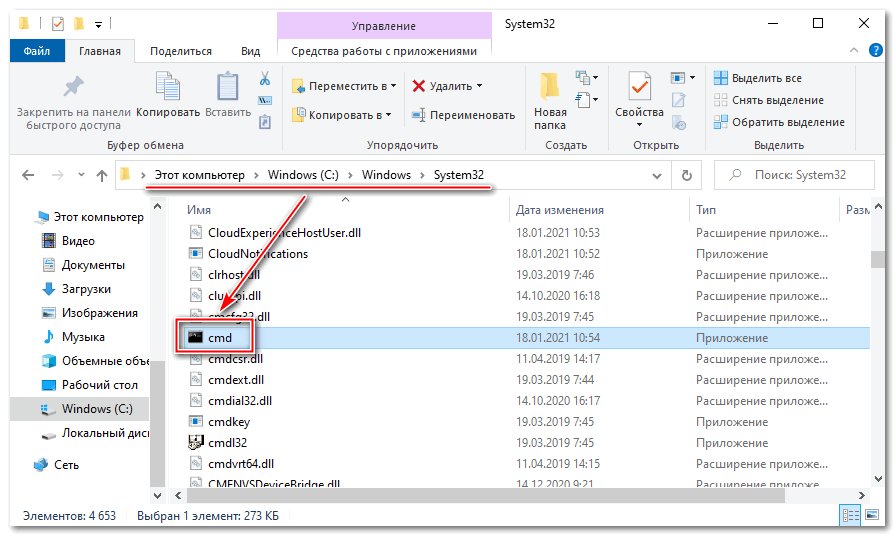Click the scissors Cut icon in ribbon
The width and height of the screenshot is (896, 537).
point(265,78)
